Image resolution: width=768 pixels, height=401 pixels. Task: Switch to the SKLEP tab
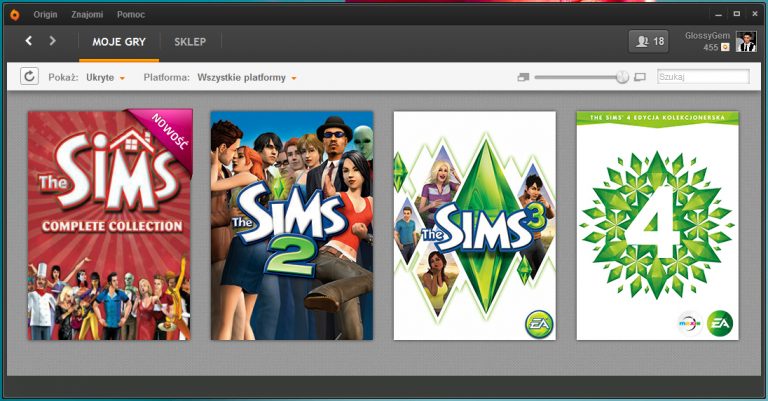pyautogui.click(x=190, y=42)
